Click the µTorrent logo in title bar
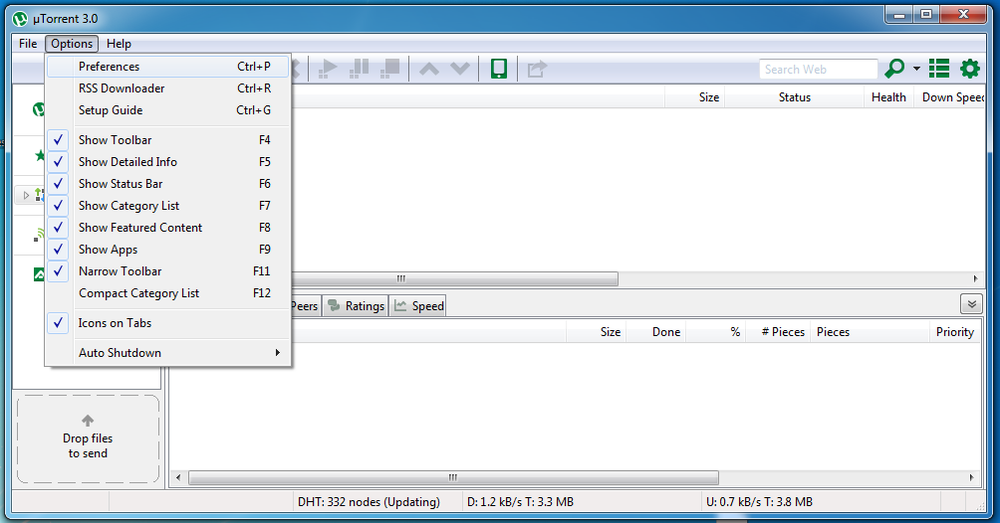 (20, 18)
